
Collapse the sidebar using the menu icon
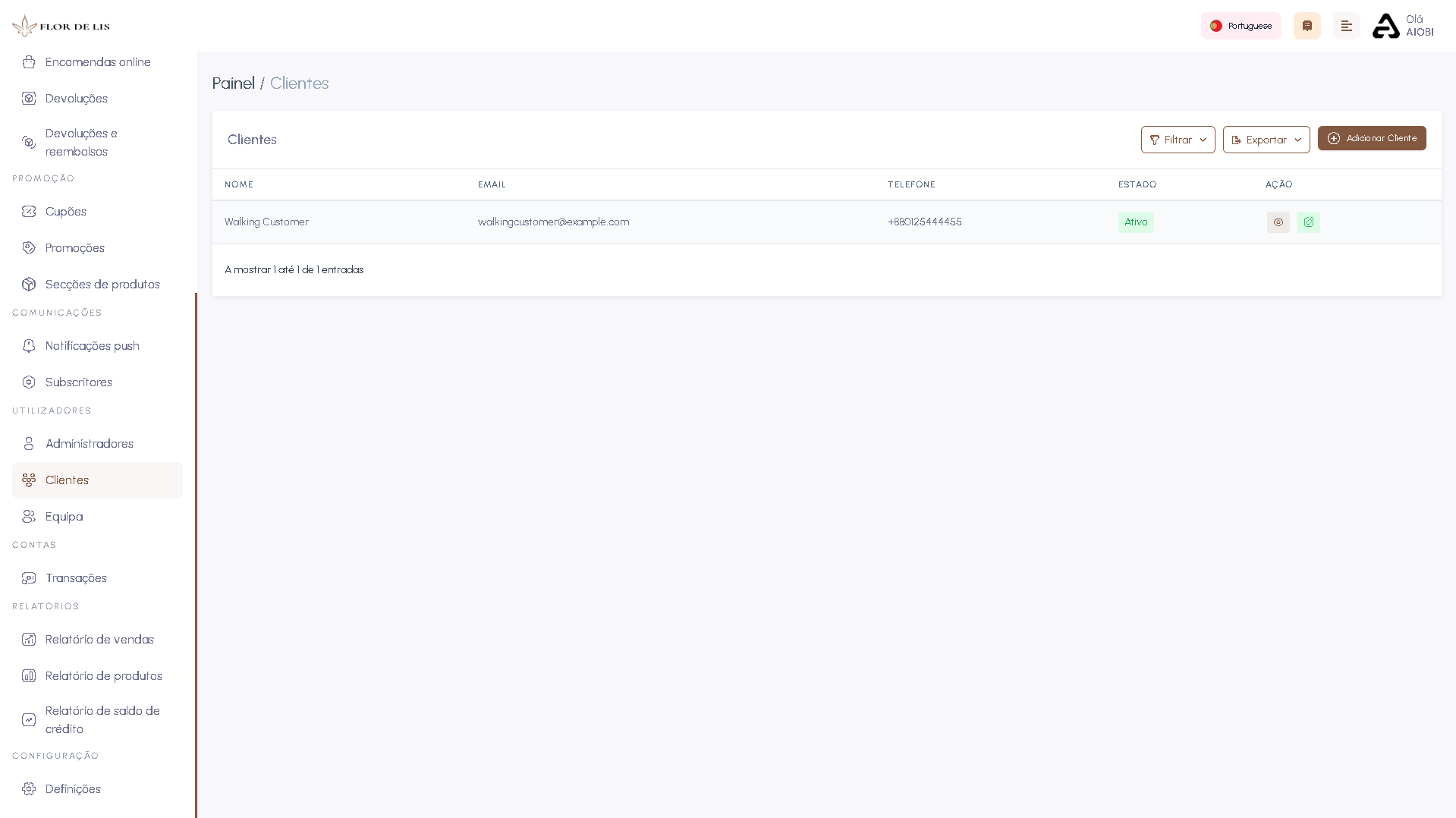point(1347,25)
